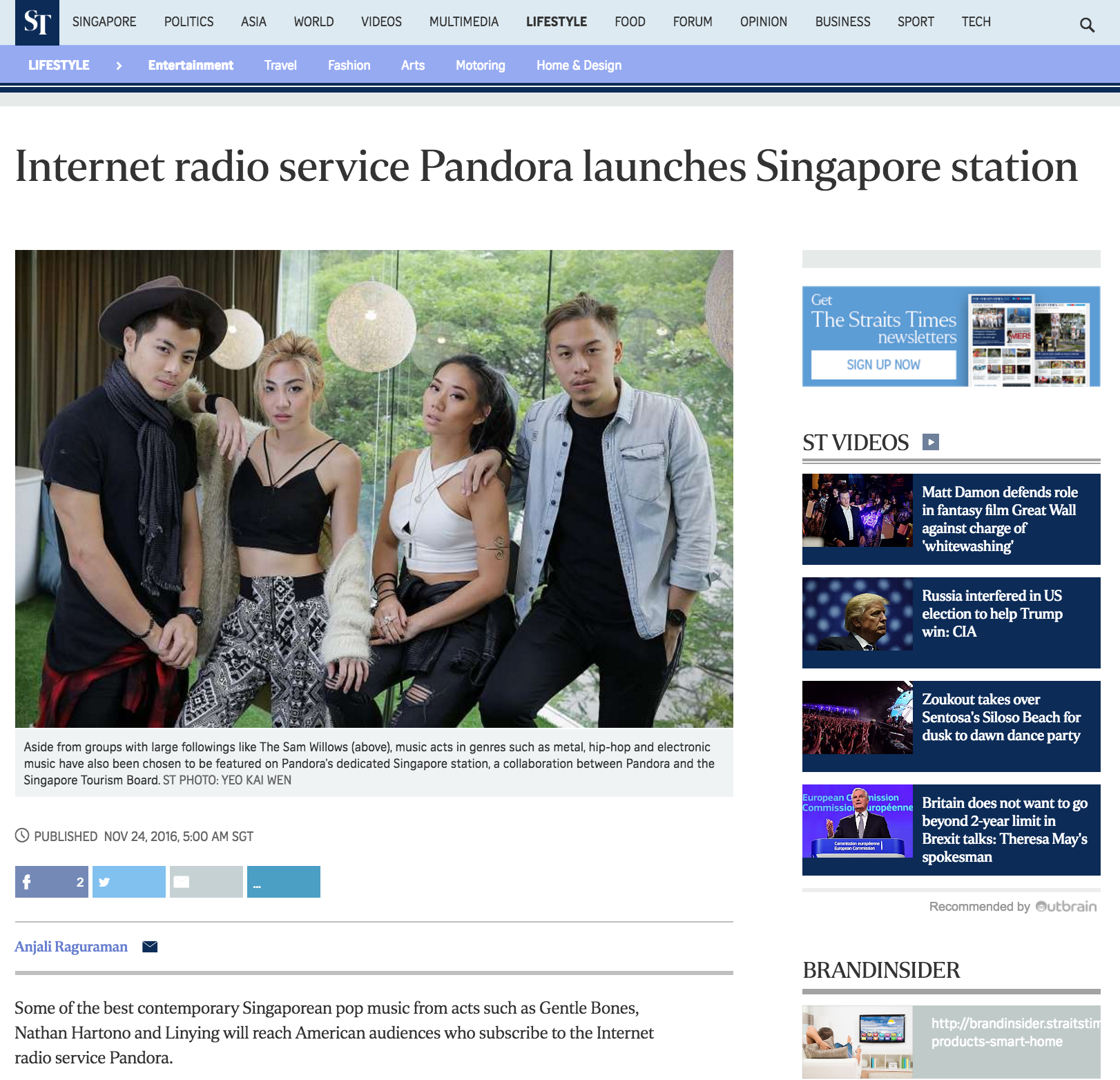Click the ST Videos play icon

931,442
